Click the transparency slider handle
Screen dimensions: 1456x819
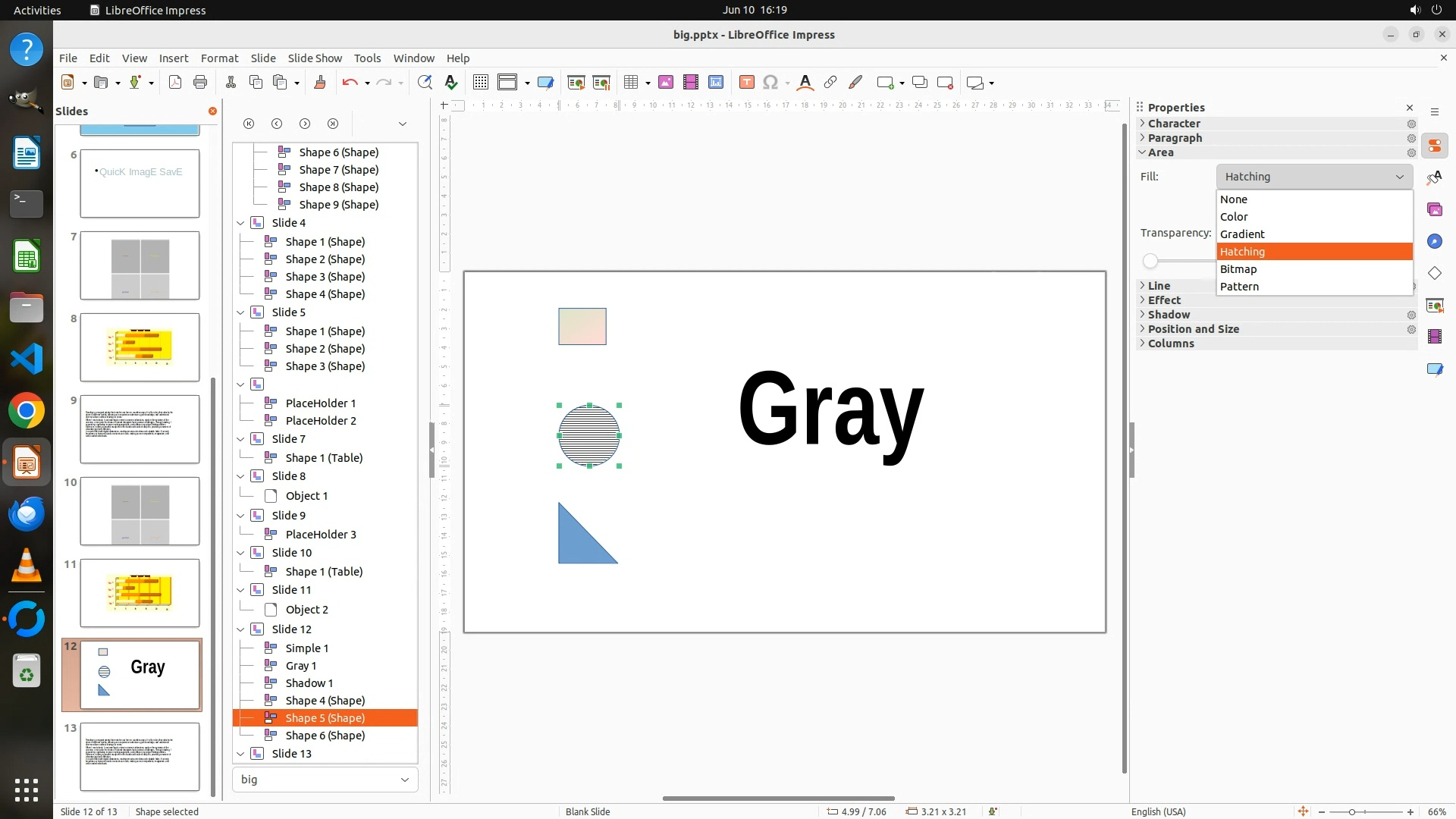[1150, 262]
